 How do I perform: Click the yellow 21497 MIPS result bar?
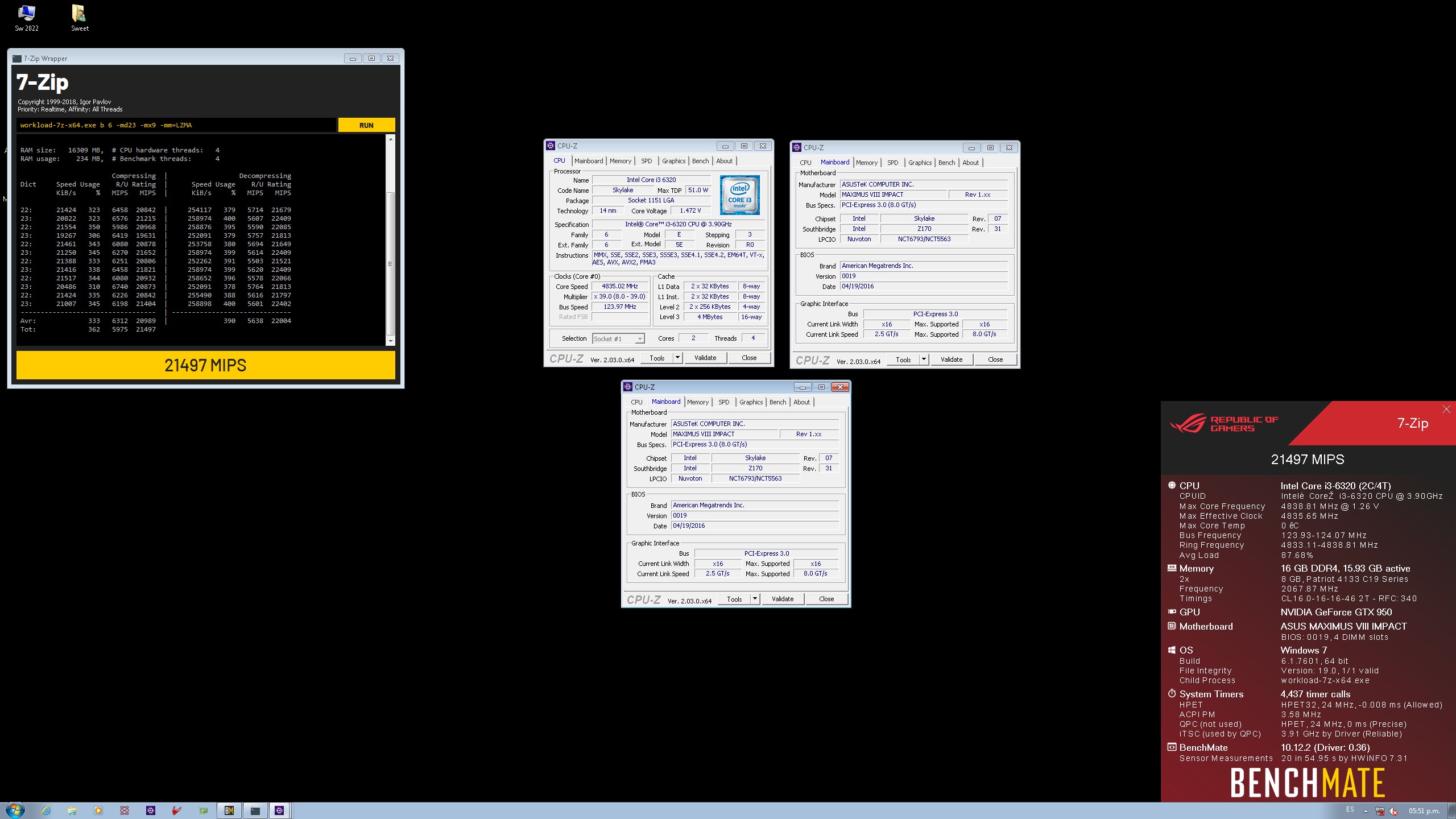tap(205, 365)
